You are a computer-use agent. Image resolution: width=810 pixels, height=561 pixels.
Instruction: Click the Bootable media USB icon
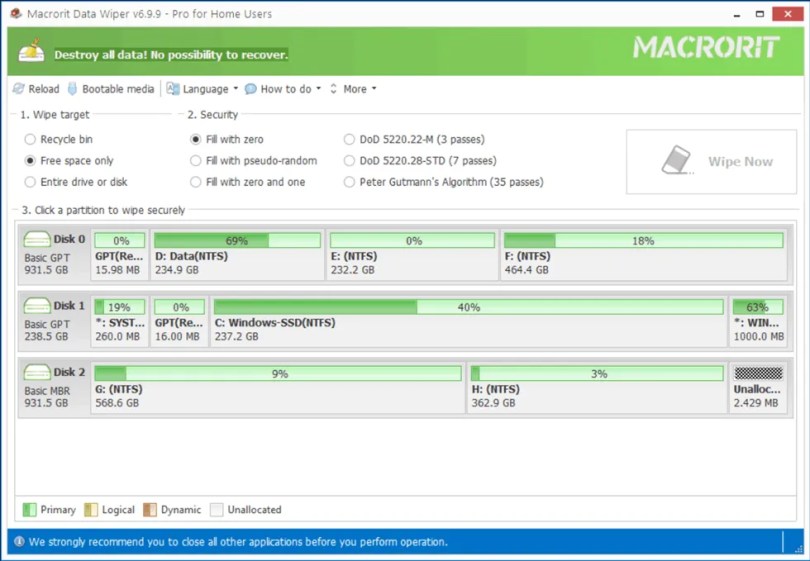tap(73, 89)
